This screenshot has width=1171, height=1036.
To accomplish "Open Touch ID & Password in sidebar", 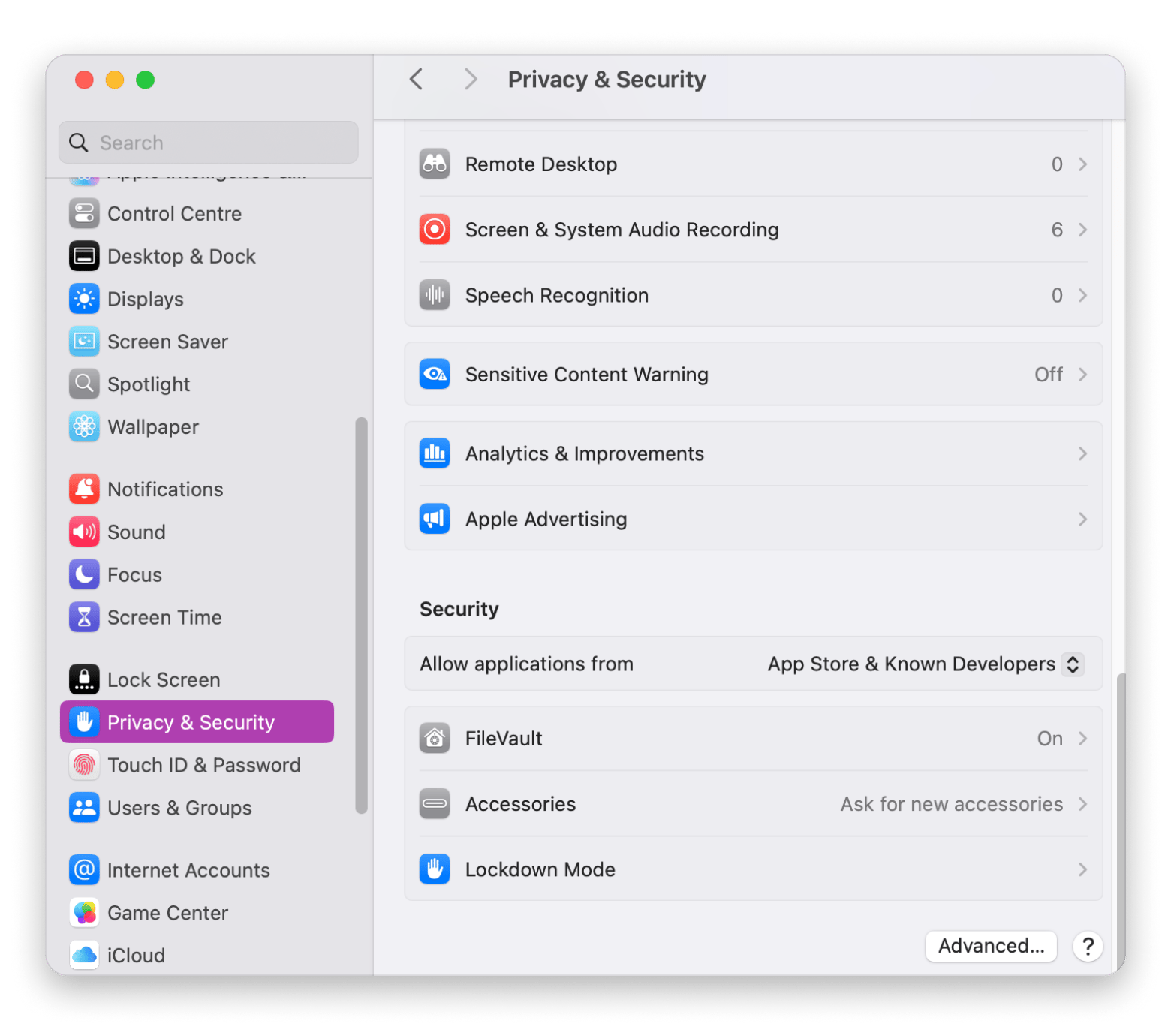I will coord(203,765).
